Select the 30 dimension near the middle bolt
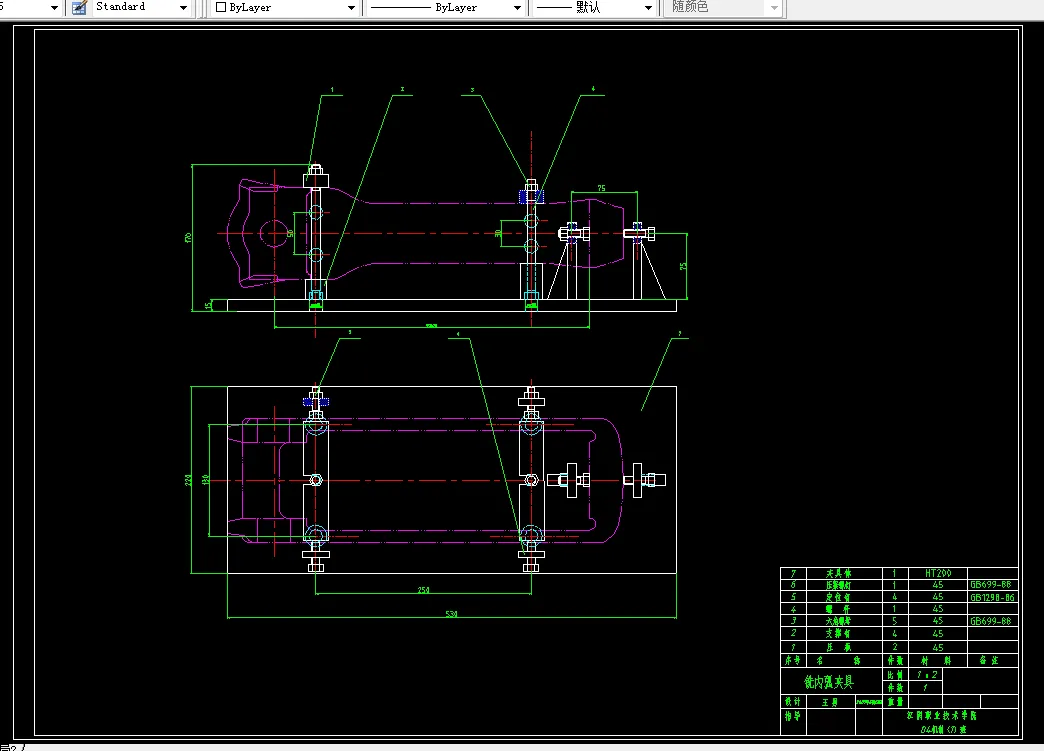The height and width of the screenshot is (751, 1044). pyautogui.click(x=498, y=234)
